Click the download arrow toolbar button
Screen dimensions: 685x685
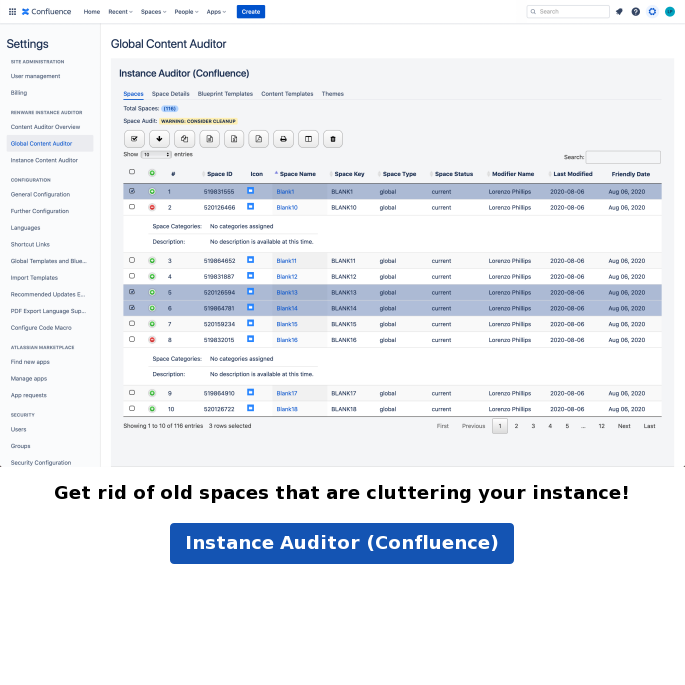tap(159, 139)
